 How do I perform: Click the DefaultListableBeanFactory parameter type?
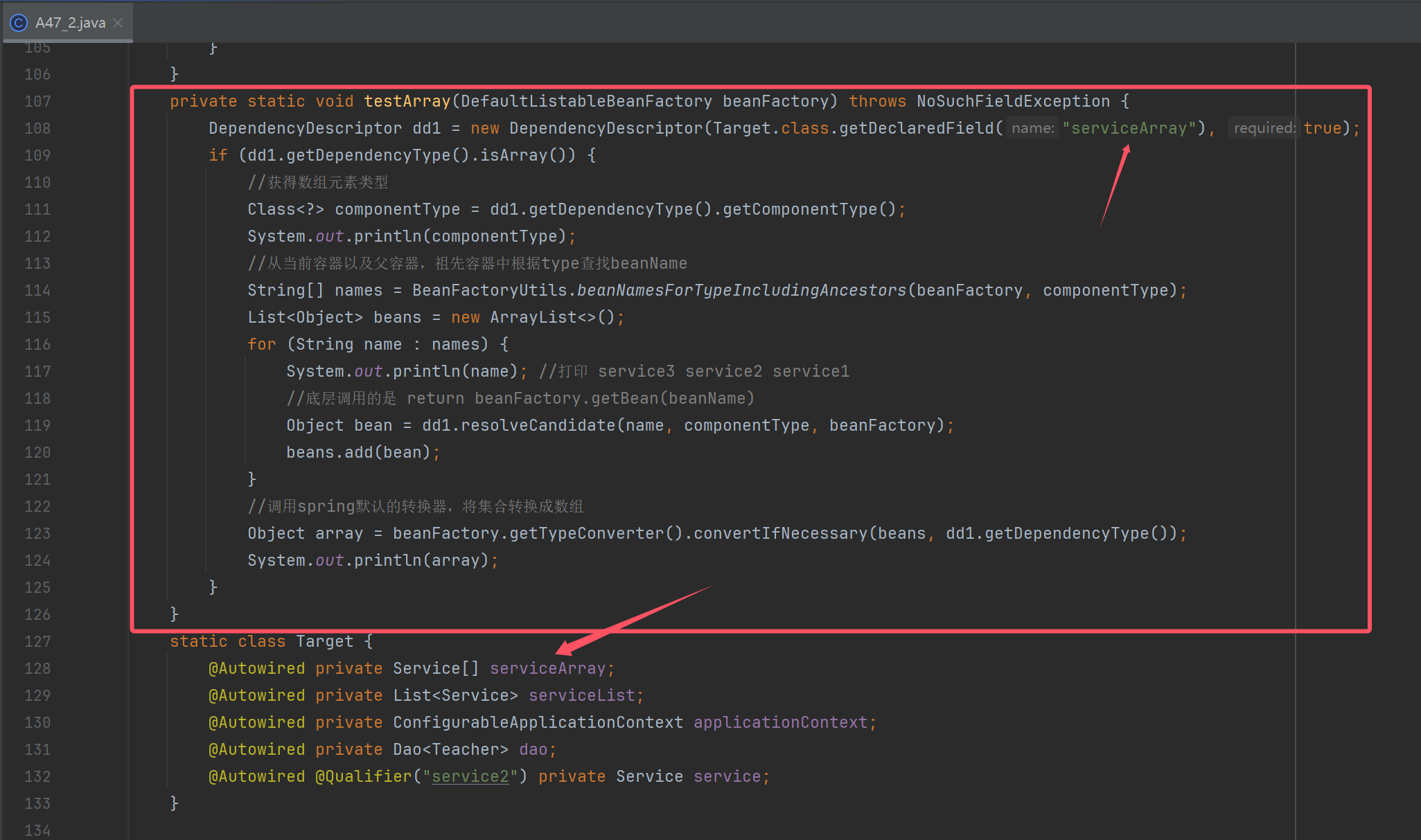pyautogui.click(x=586, y=101)
